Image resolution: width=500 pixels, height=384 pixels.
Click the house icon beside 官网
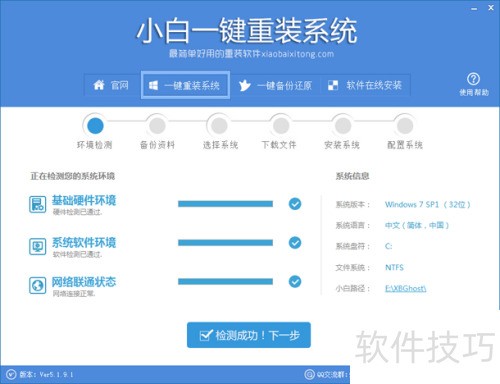pos(99,85)
